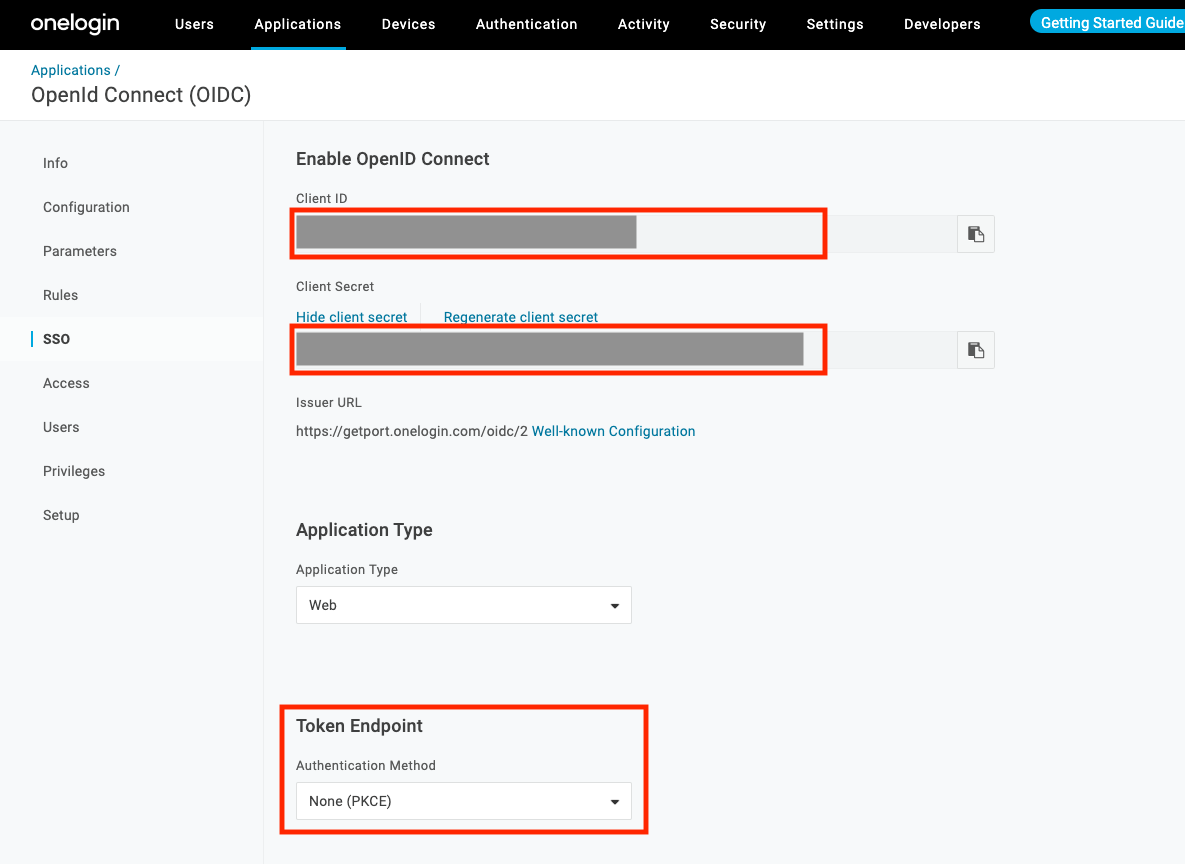The image size is (1185, 864).
Task: Navigate to the Authentication tab
Action: pyautogui.click(x=526, y=24)
